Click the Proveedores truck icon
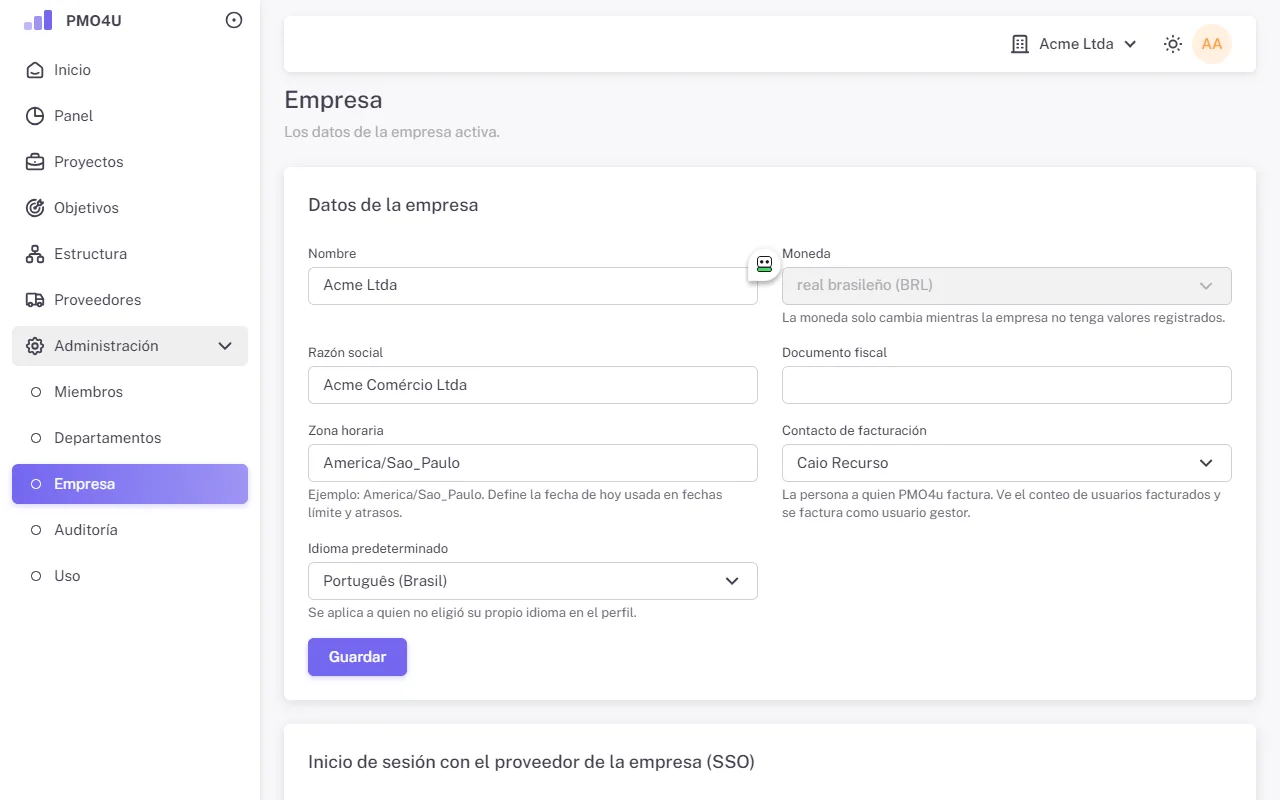This screenshot has height=800, width=1280. coord(35,300)
